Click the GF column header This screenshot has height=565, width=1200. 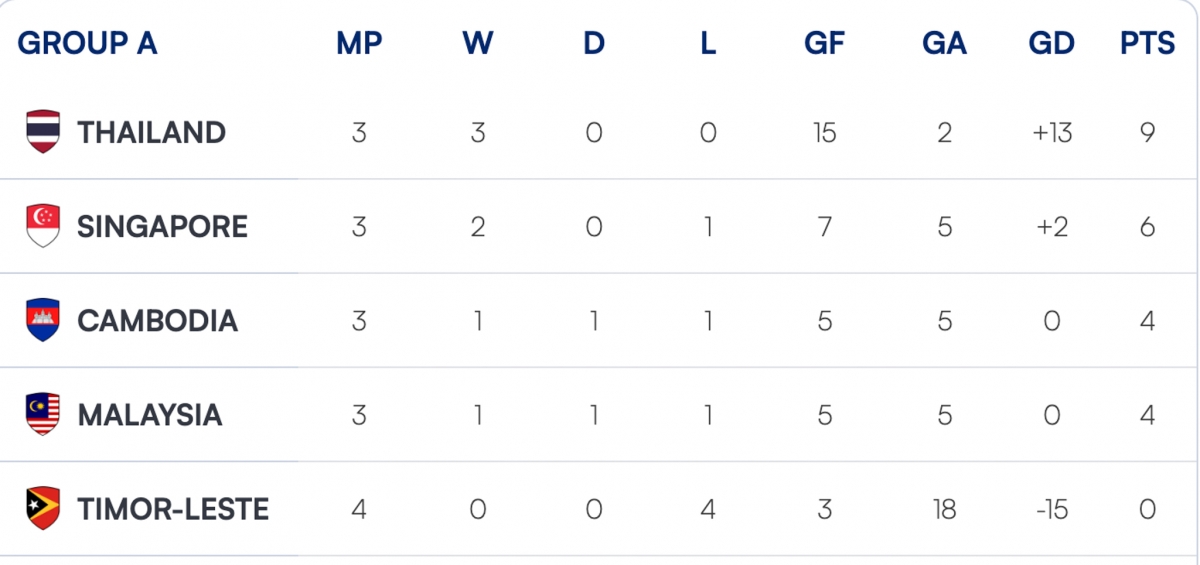pos(825,43)
